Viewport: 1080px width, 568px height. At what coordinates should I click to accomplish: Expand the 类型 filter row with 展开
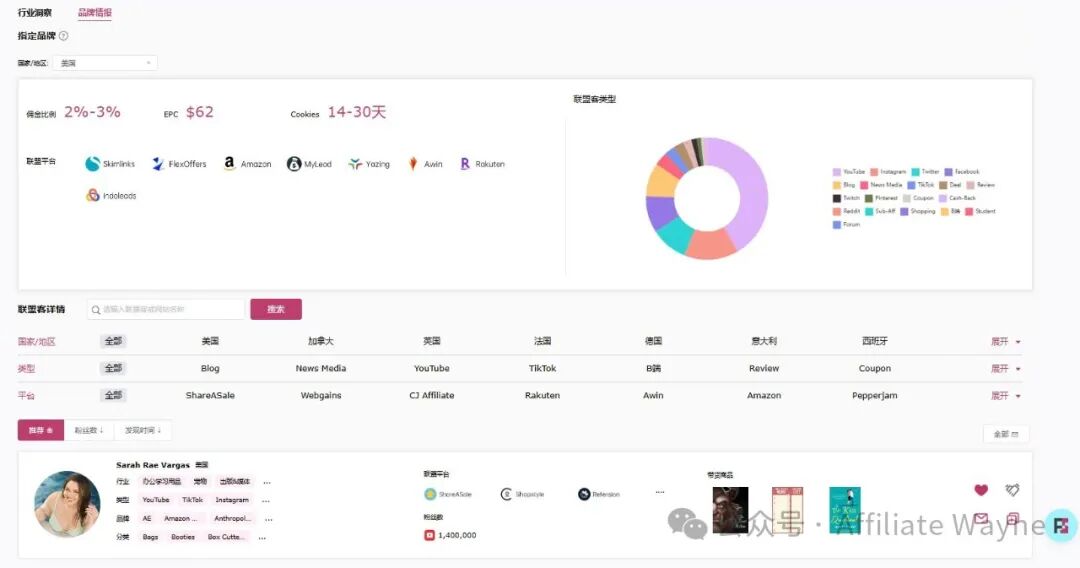tap(1006, 369)
